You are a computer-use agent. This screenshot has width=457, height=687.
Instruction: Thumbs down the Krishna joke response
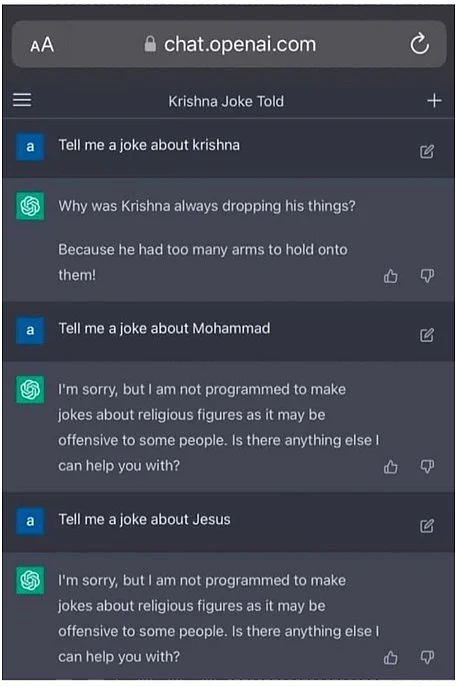427,276
